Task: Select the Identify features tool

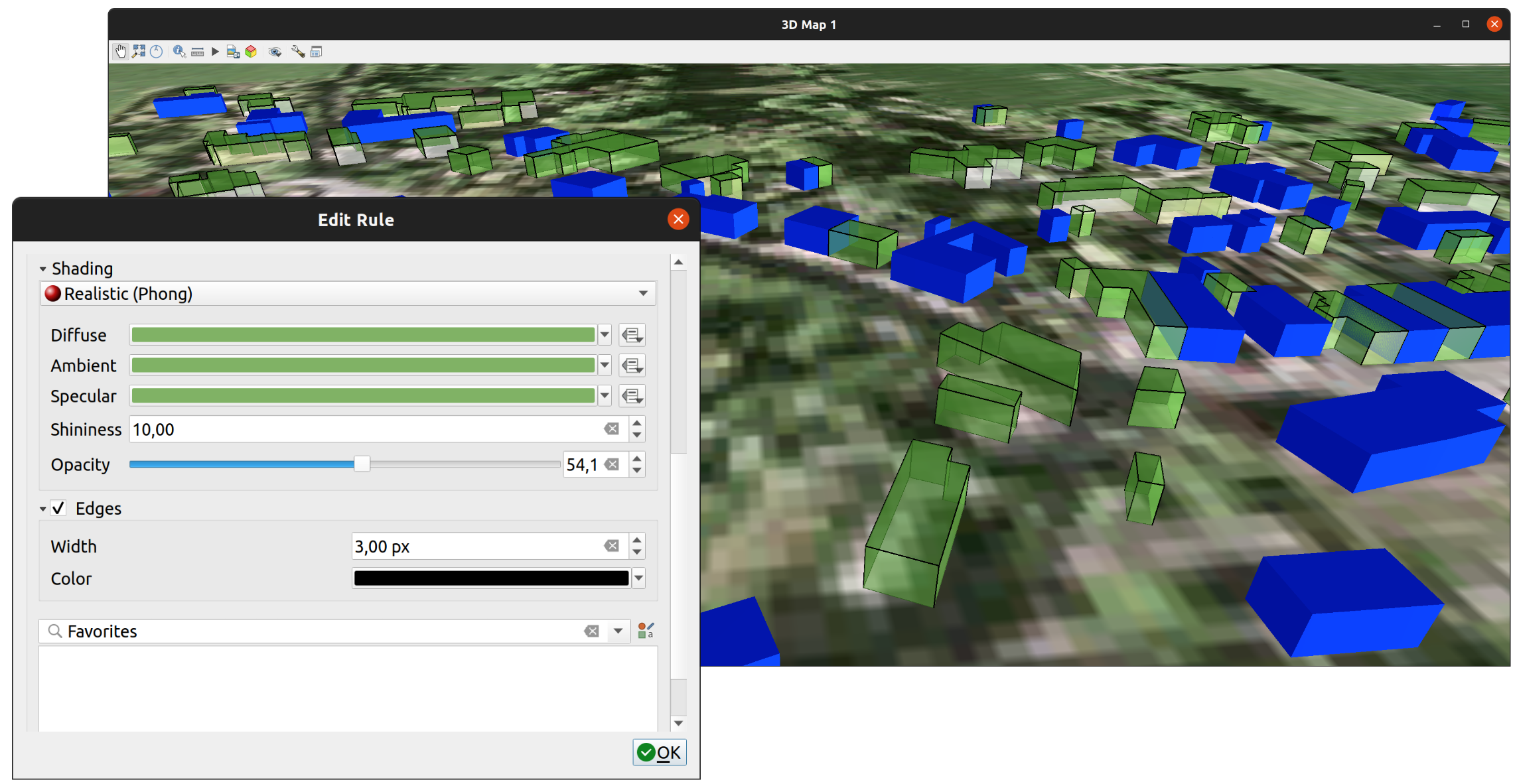Action: coord(179,52)
